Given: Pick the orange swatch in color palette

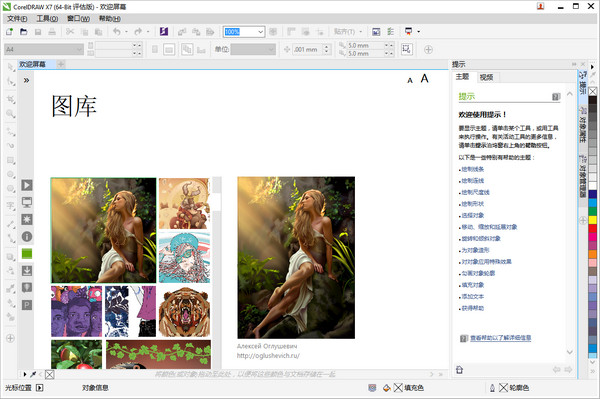Looking at the screenshot, I should 592,254.
